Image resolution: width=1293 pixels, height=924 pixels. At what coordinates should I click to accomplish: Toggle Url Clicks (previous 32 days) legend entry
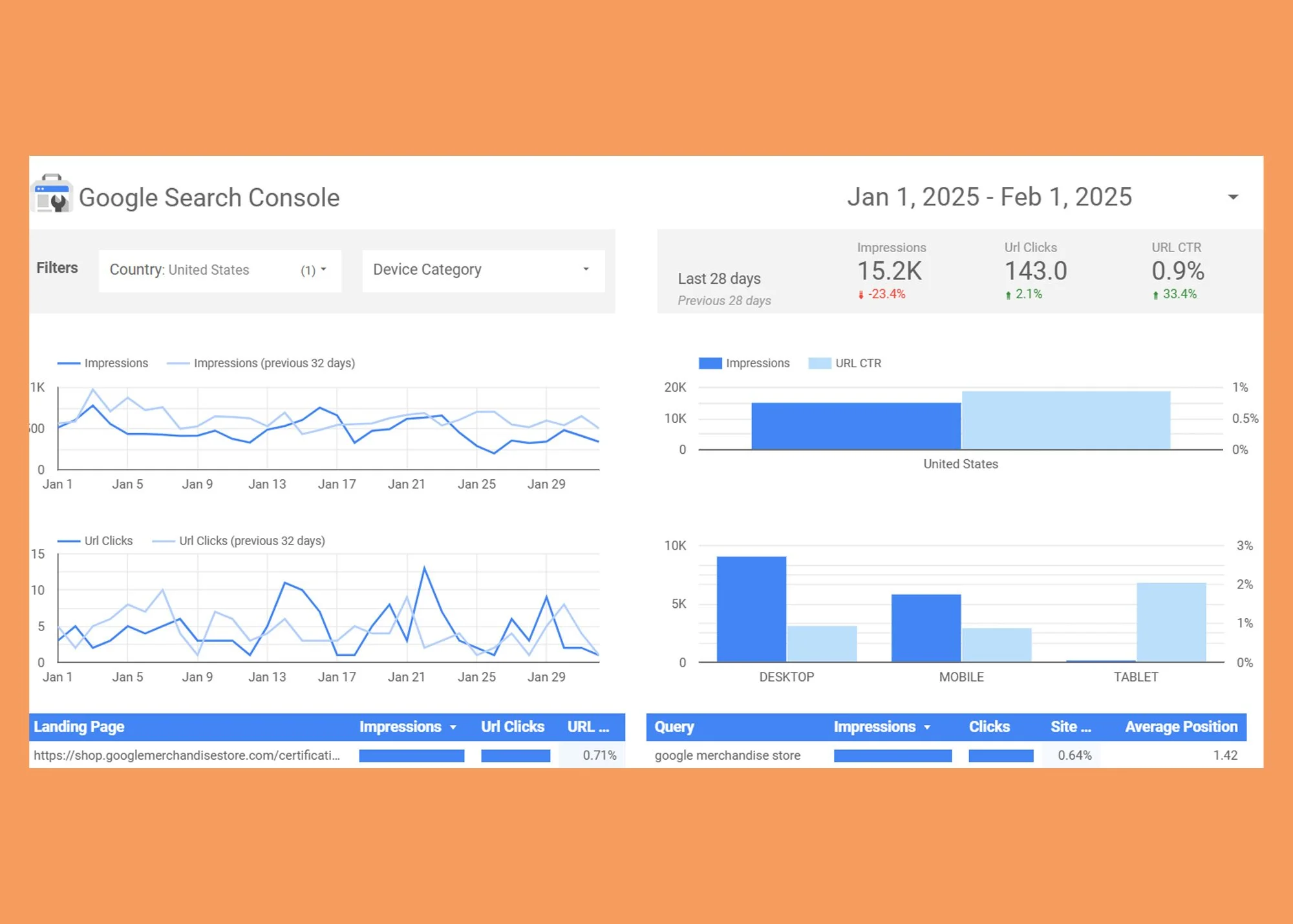coord(239,541)
